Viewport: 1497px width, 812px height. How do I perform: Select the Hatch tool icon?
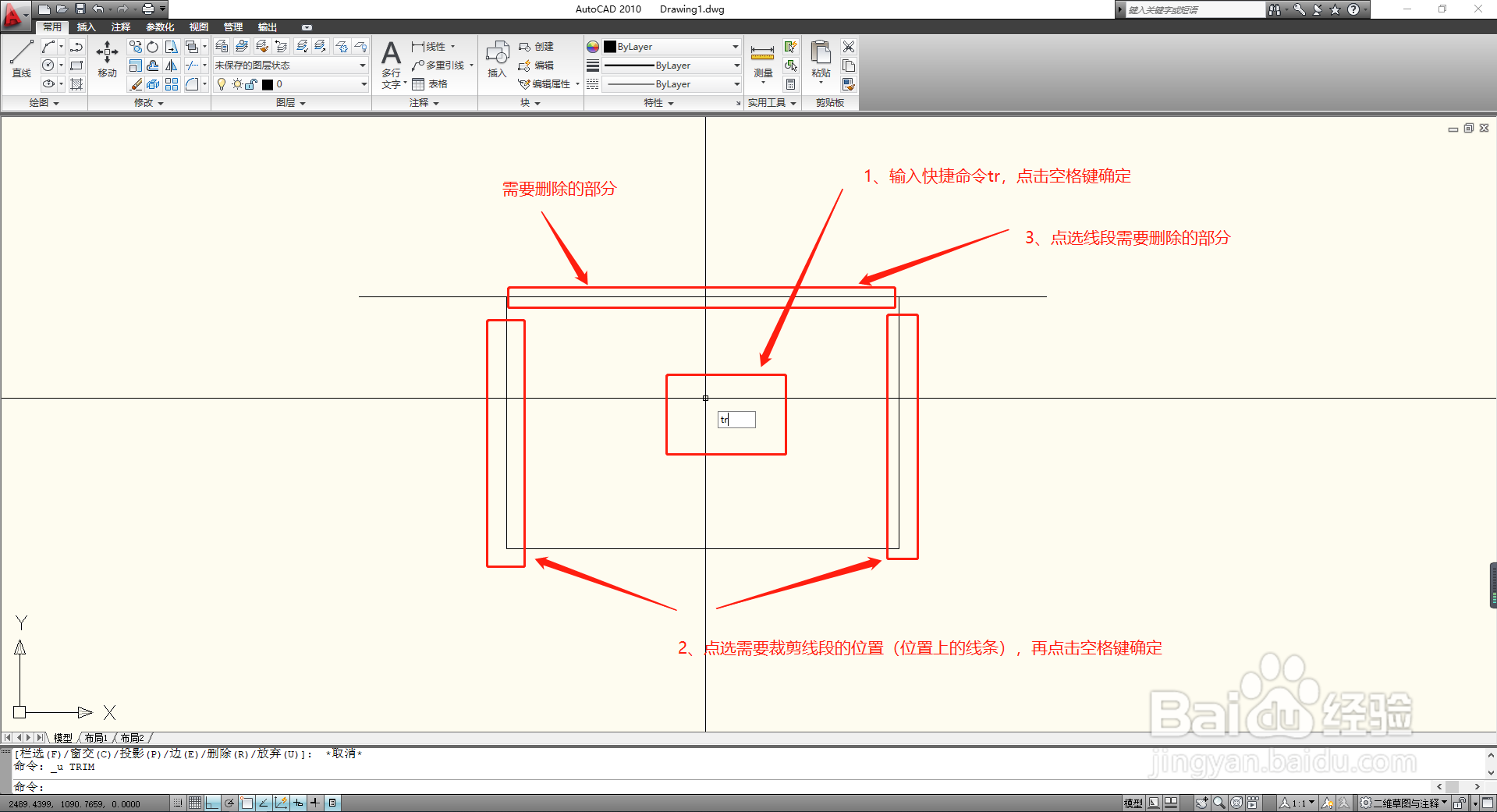pyautogui.click(x=76, y=84)
